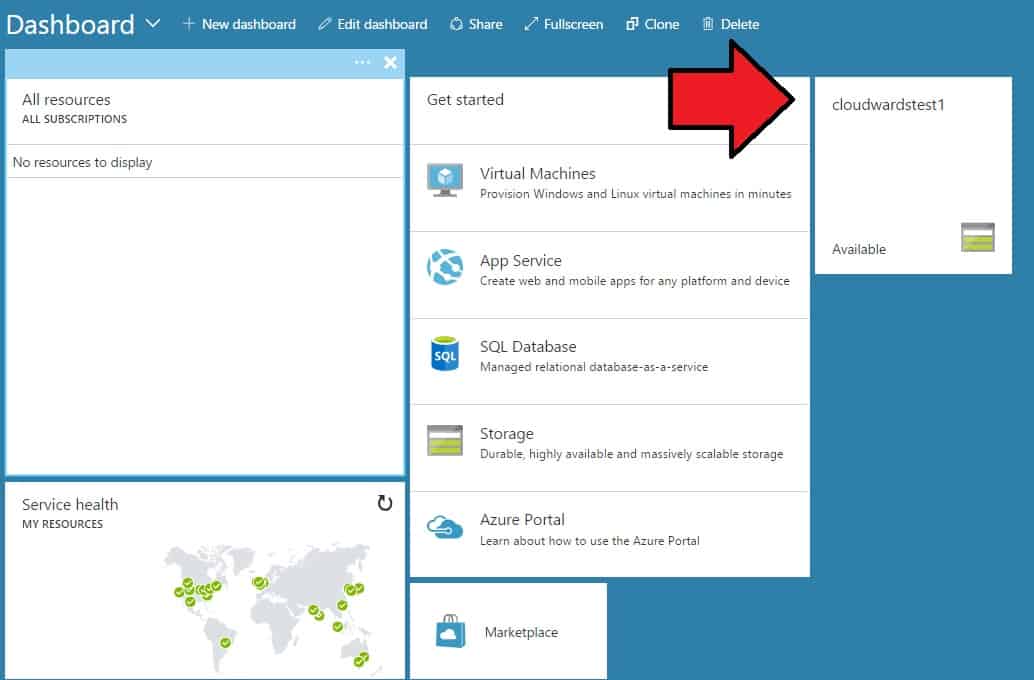The height and width of the screenshot is (680, 1034).
Task: Click 'Durable, highly available' storage description
Action: 631,454
